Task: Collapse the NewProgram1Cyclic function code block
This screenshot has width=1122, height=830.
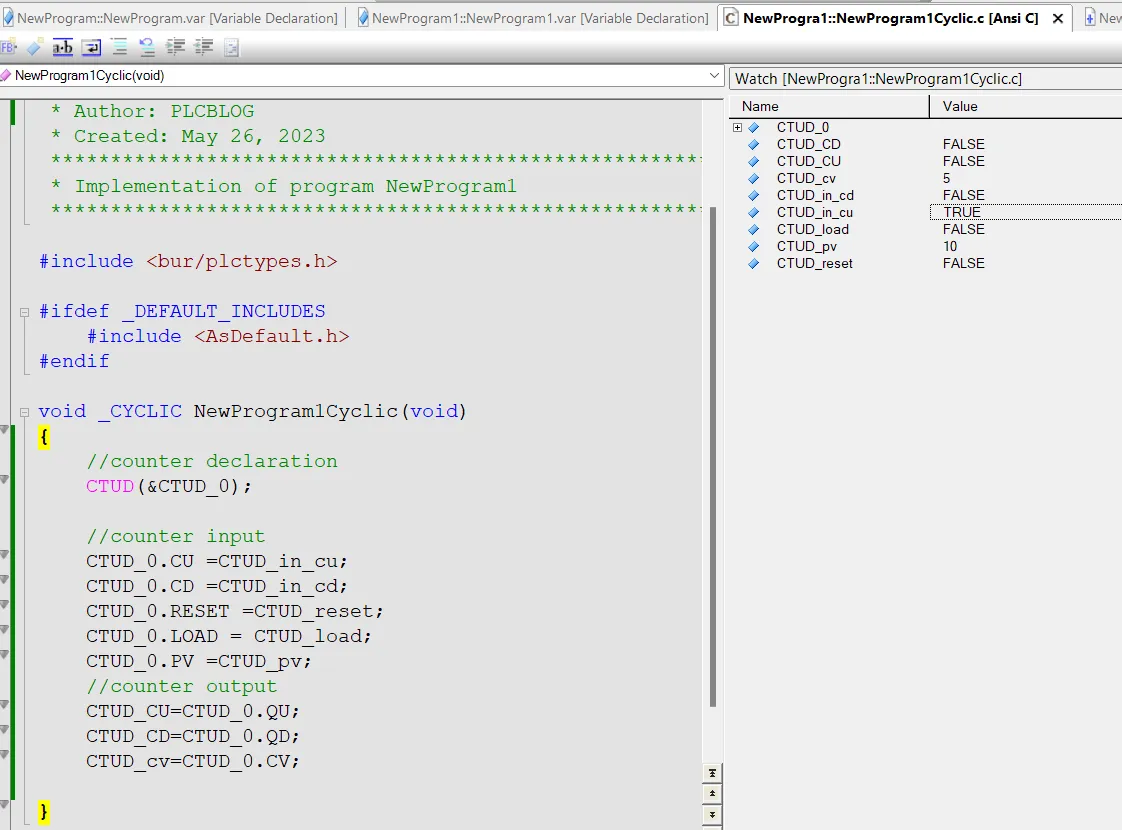Action: click(x=24, y=412)
